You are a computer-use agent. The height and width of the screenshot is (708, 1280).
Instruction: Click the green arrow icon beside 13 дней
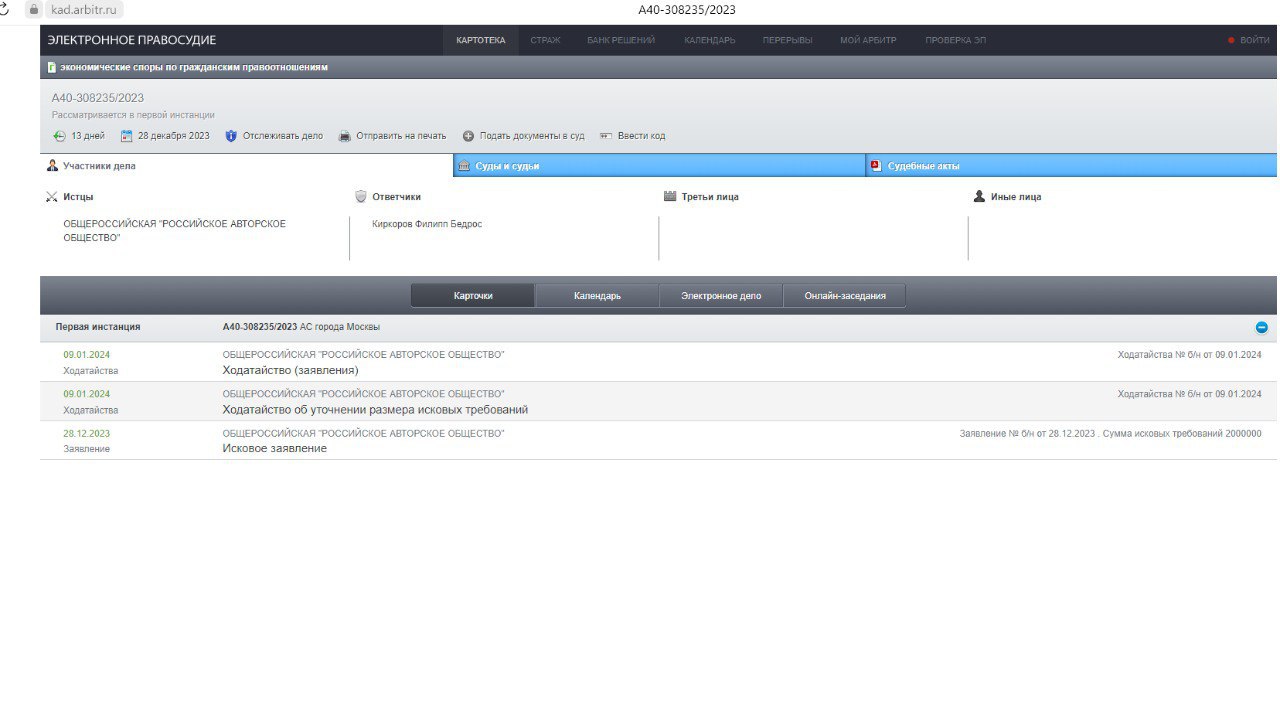pos(60,136)
